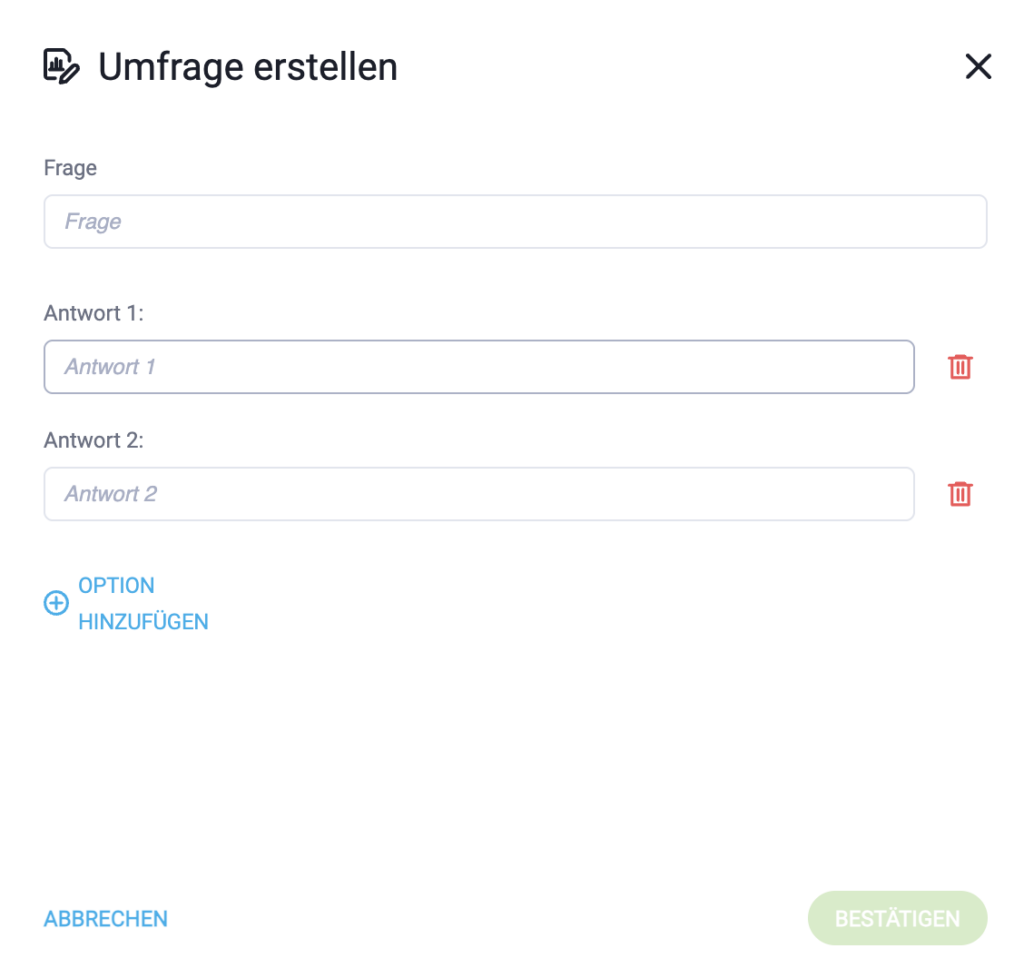The width and height of the screenshot is (1024, 968).
Task: Select the Antwort 2 text field
Action: click(479, 494)
